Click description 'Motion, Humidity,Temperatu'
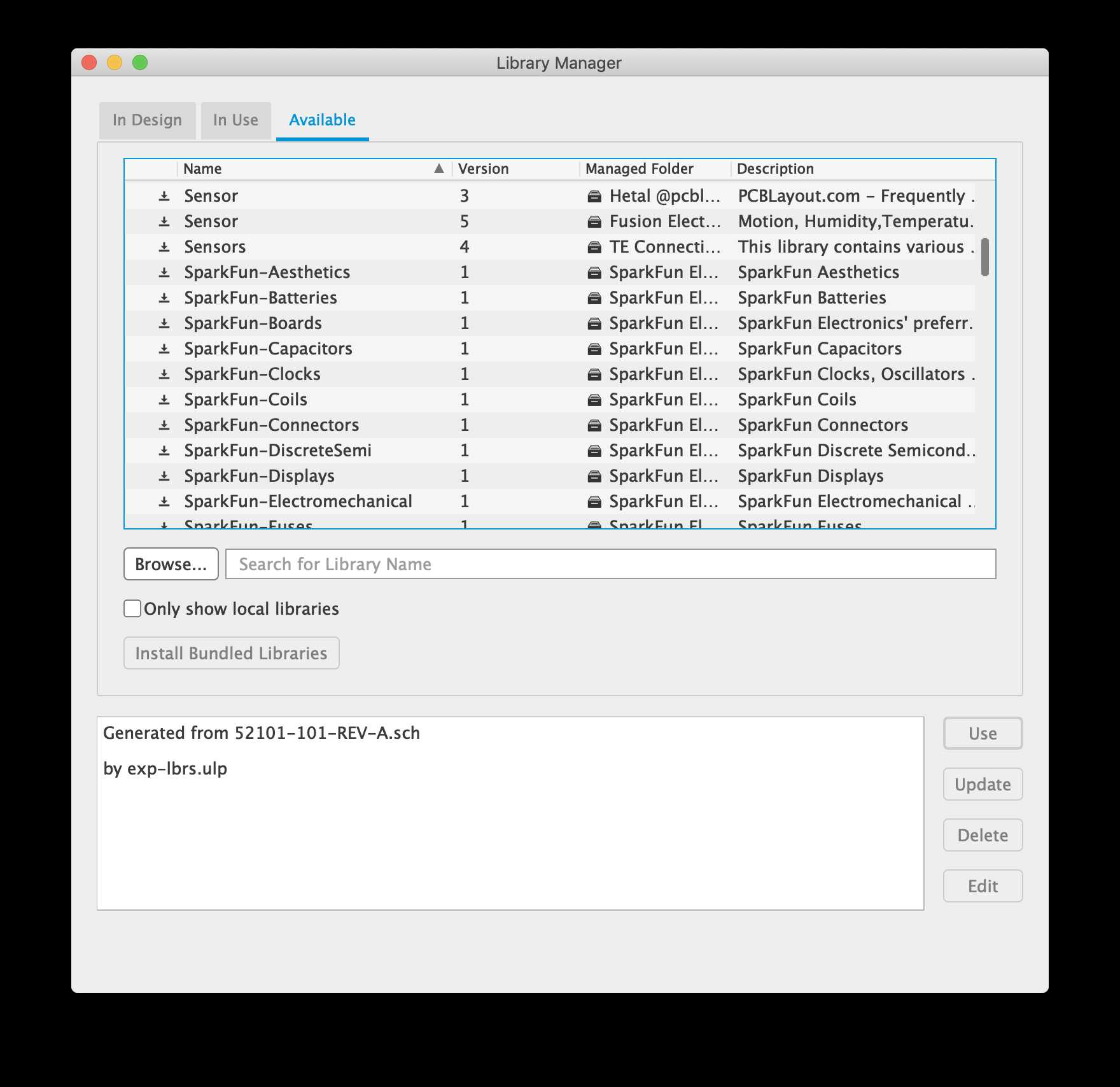 tap(856, 221)
